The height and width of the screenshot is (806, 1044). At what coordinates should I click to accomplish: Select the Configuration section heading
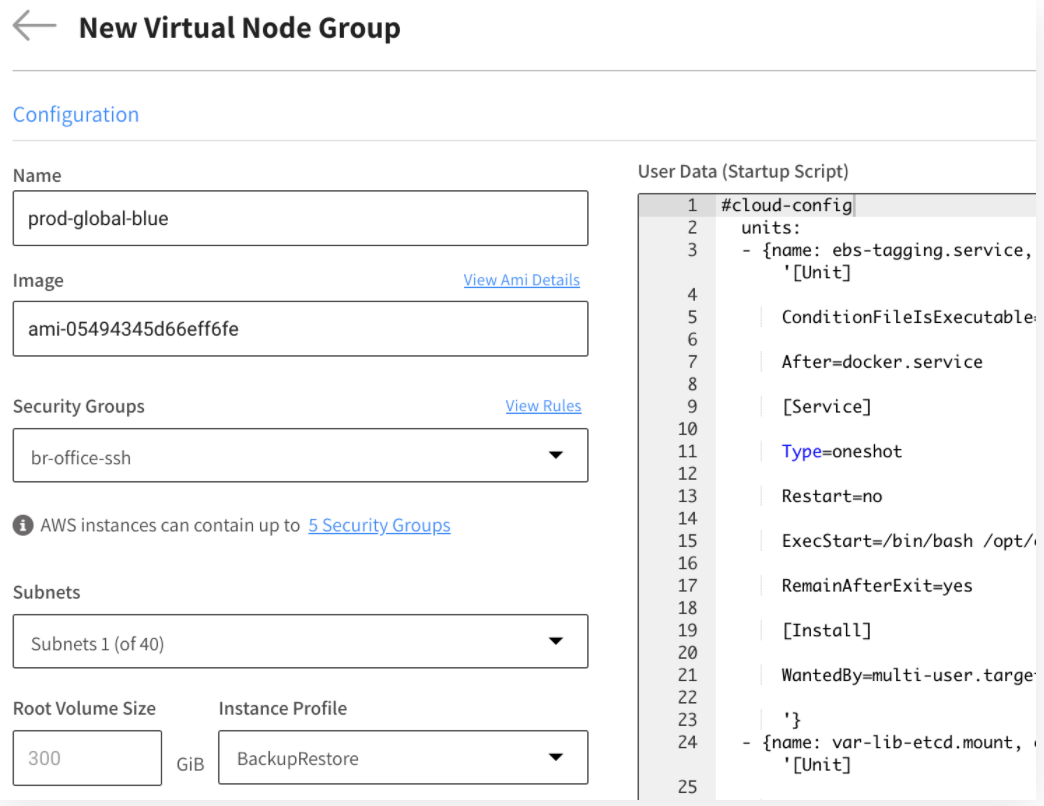point(75,114)
